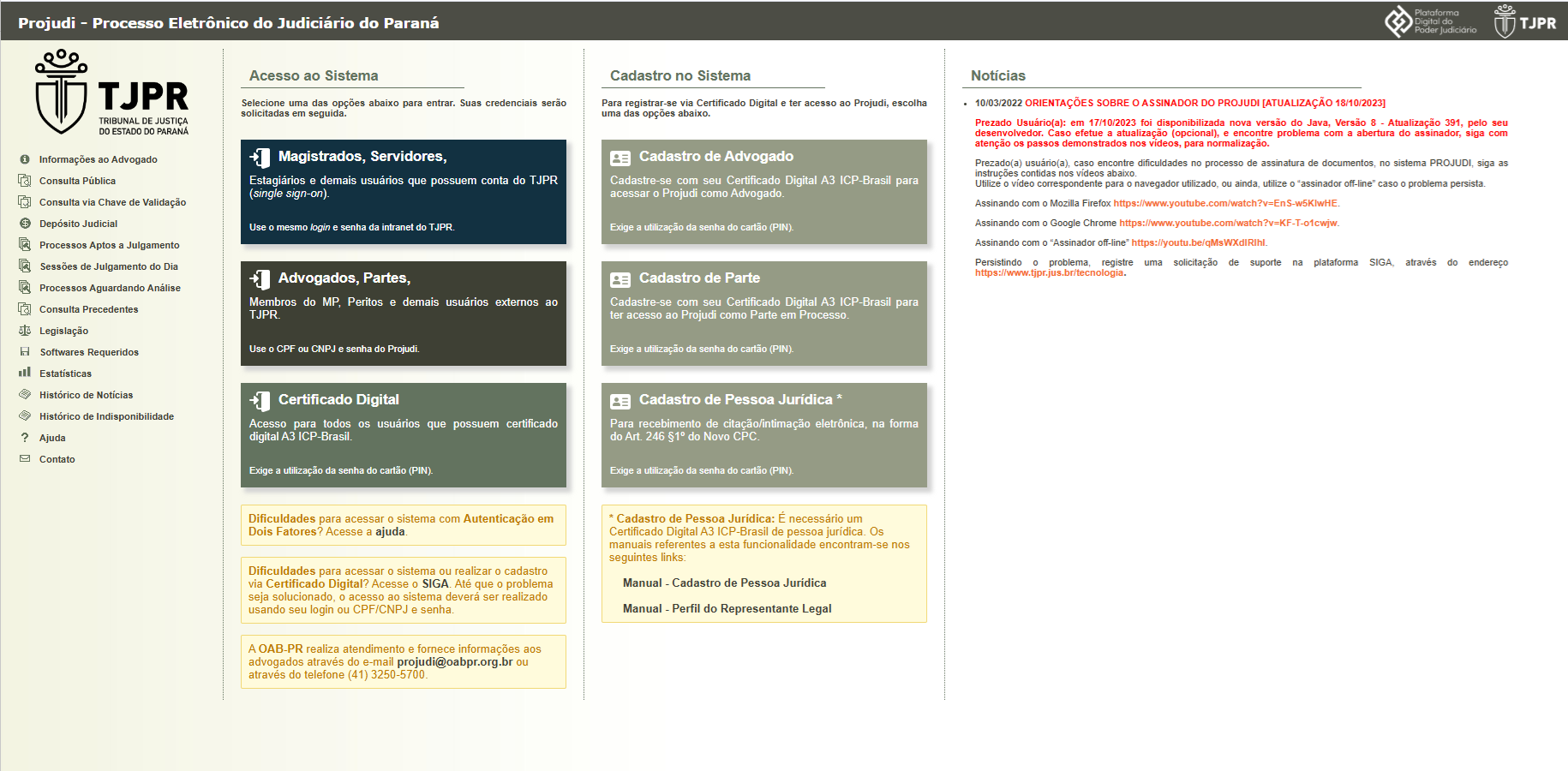1568x771 pixels.
Task: Start Cadastro de Advogado registration
Action: (764, 192)
